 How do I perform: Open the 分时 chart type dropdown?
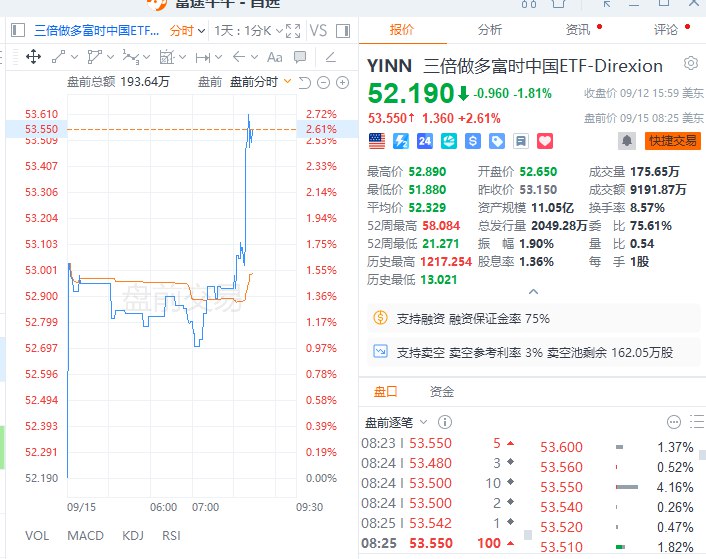pos(187,31)
